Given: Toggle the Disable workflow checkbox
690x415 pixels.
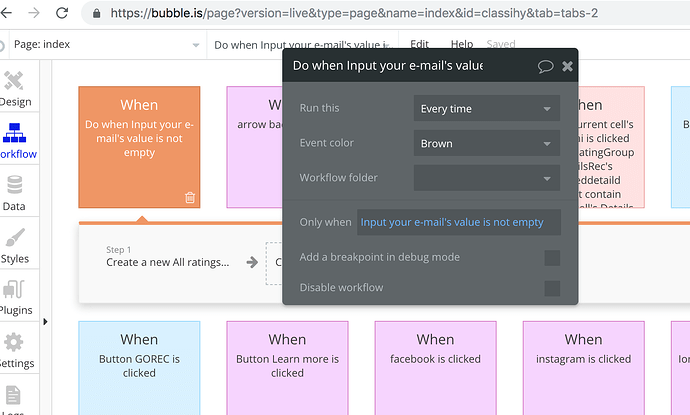Looking at the screenshot, I should pyautogui.click(x=552, y=289).
